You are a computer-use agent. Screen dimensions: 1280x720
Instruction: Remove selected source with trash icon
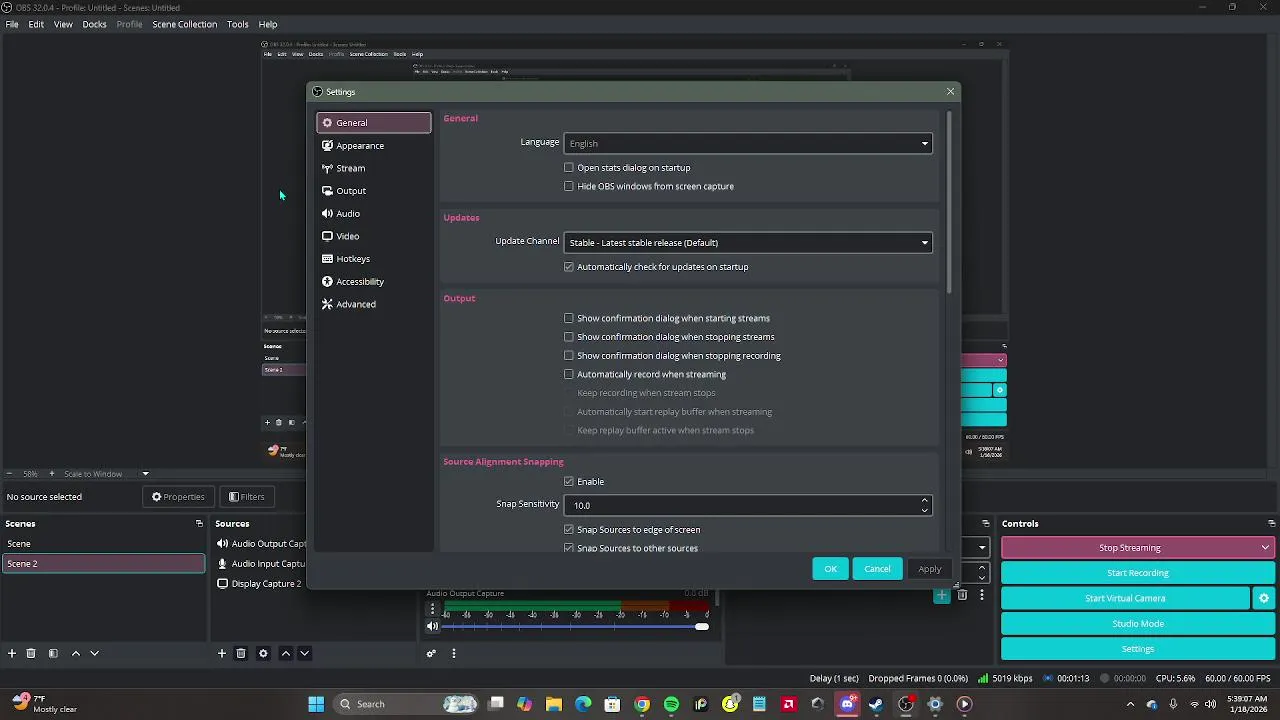tap(241, 653)
